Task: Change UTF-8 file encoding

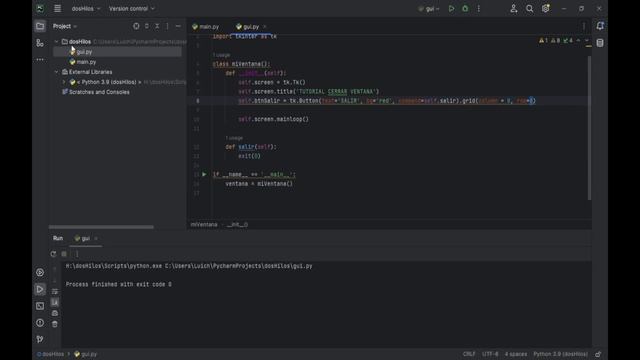Action: [490, 354]
